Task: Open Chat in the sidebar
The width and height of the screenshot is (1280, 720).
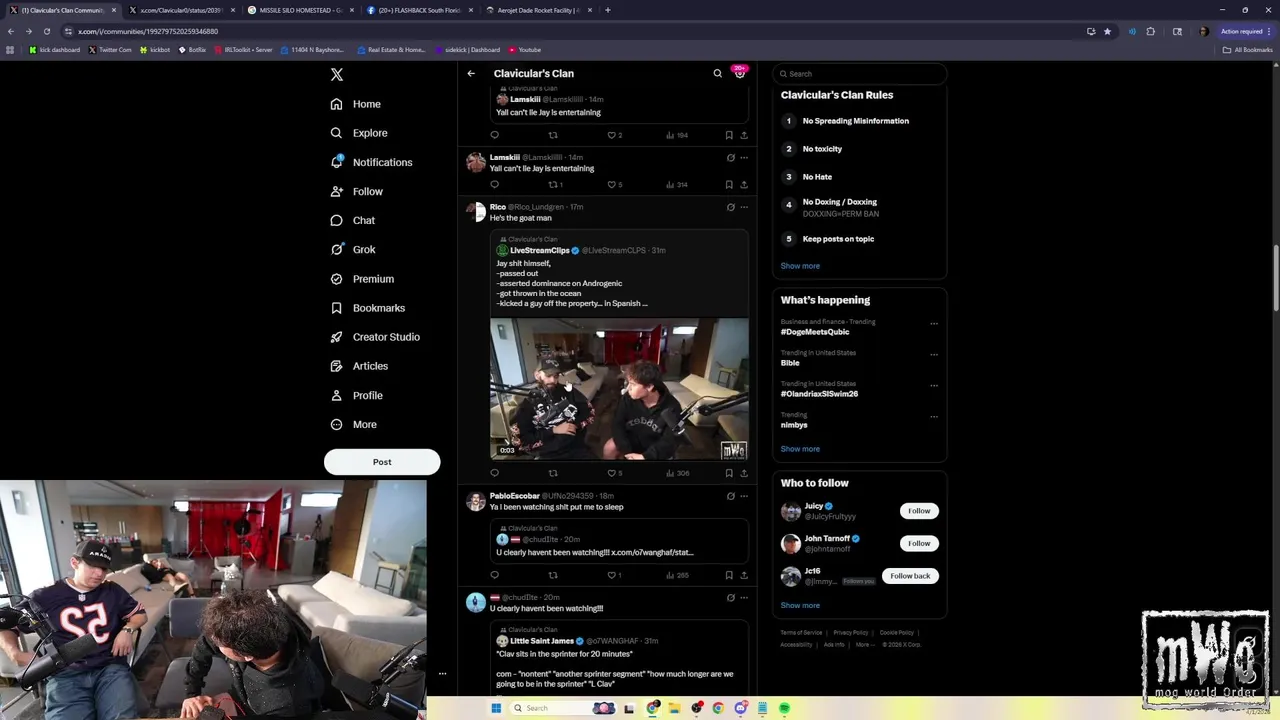Action: pyautogui.click(x=353, y=220)
